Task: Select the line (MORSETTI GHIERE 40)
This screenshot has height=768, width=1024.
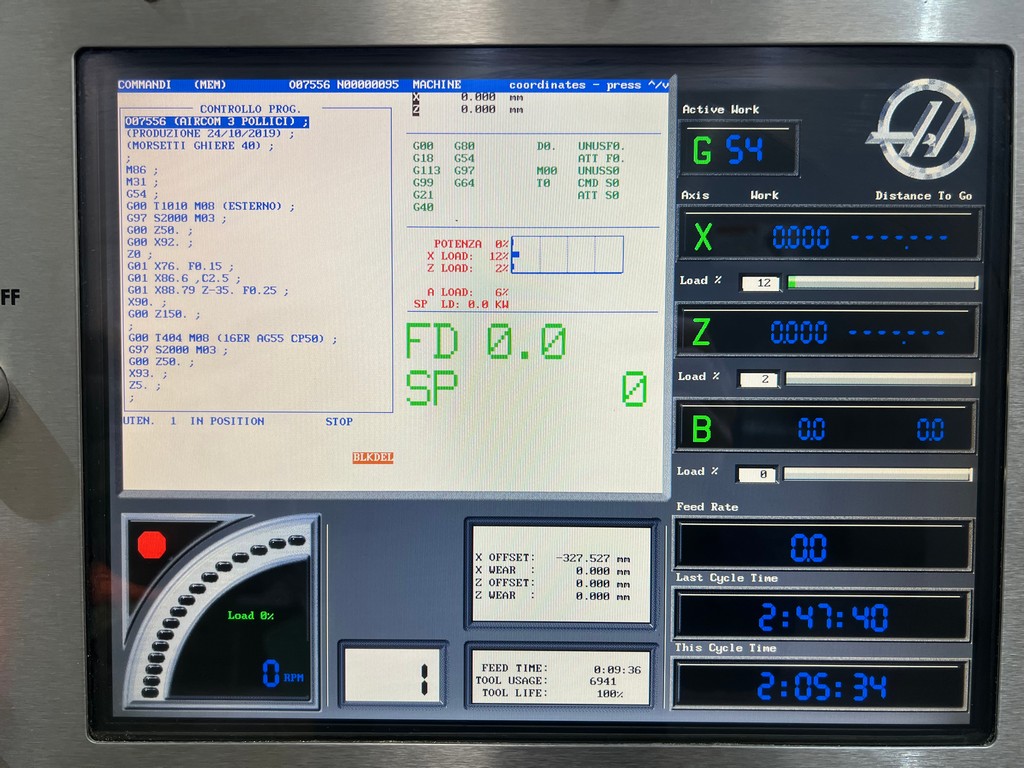Action: coord(200,146)
